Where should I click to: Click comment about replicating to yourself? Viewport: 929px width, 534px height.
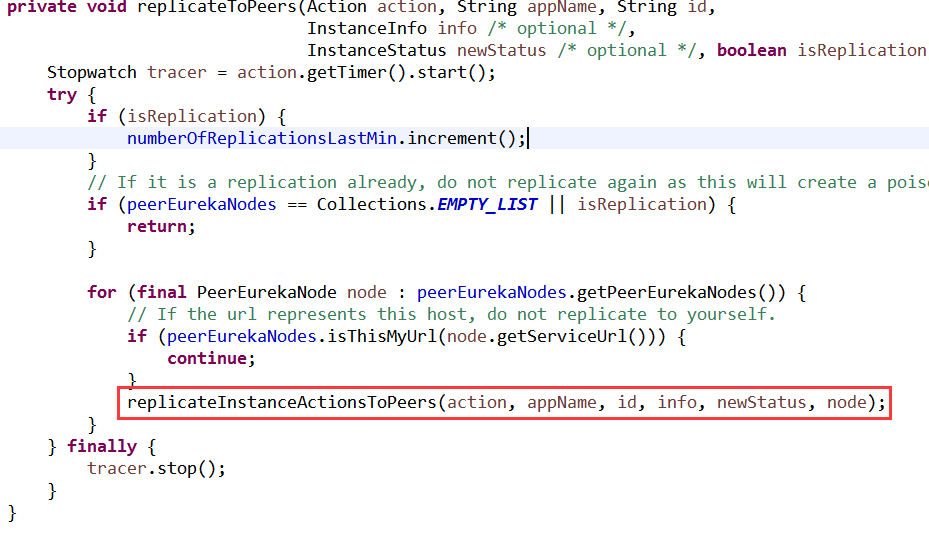pos(451,314)
